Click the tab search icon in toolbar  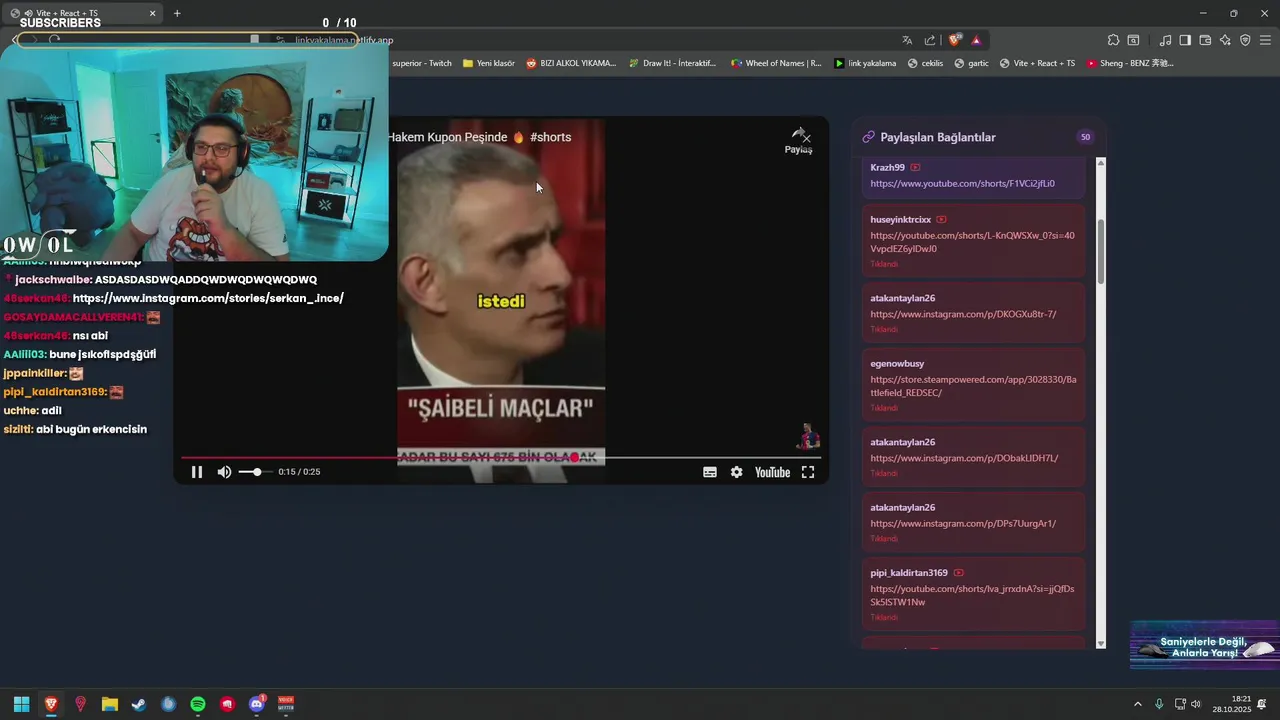(1133, 40)
